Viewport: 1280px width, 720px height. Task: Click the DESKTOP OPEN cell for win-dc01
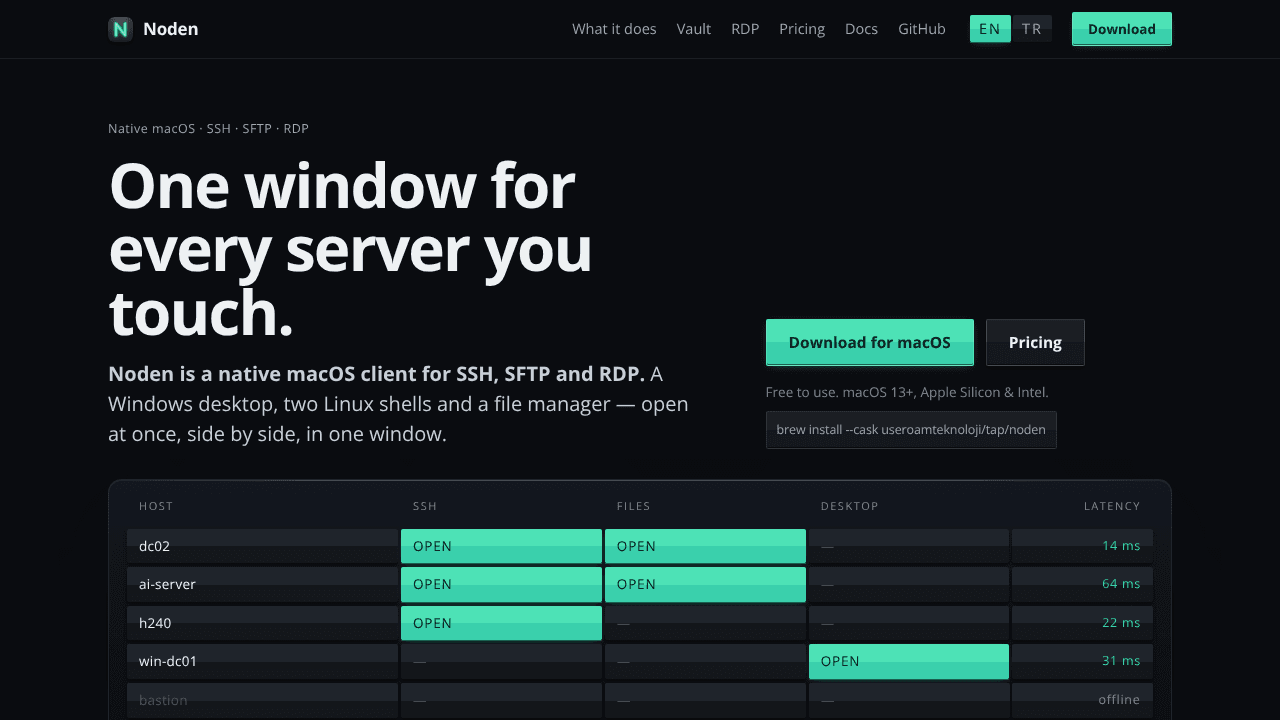point(909,661)
